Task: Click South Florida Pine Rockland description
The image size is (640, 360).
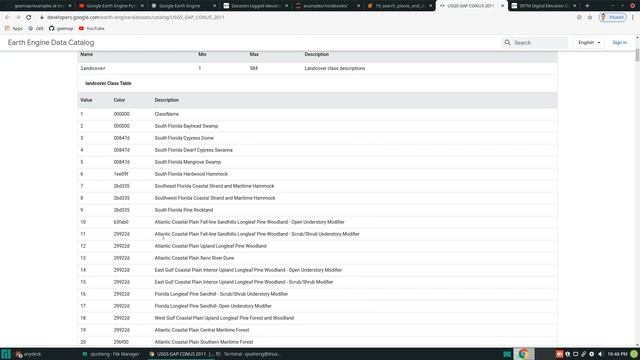Action: (x=184, y=210)
